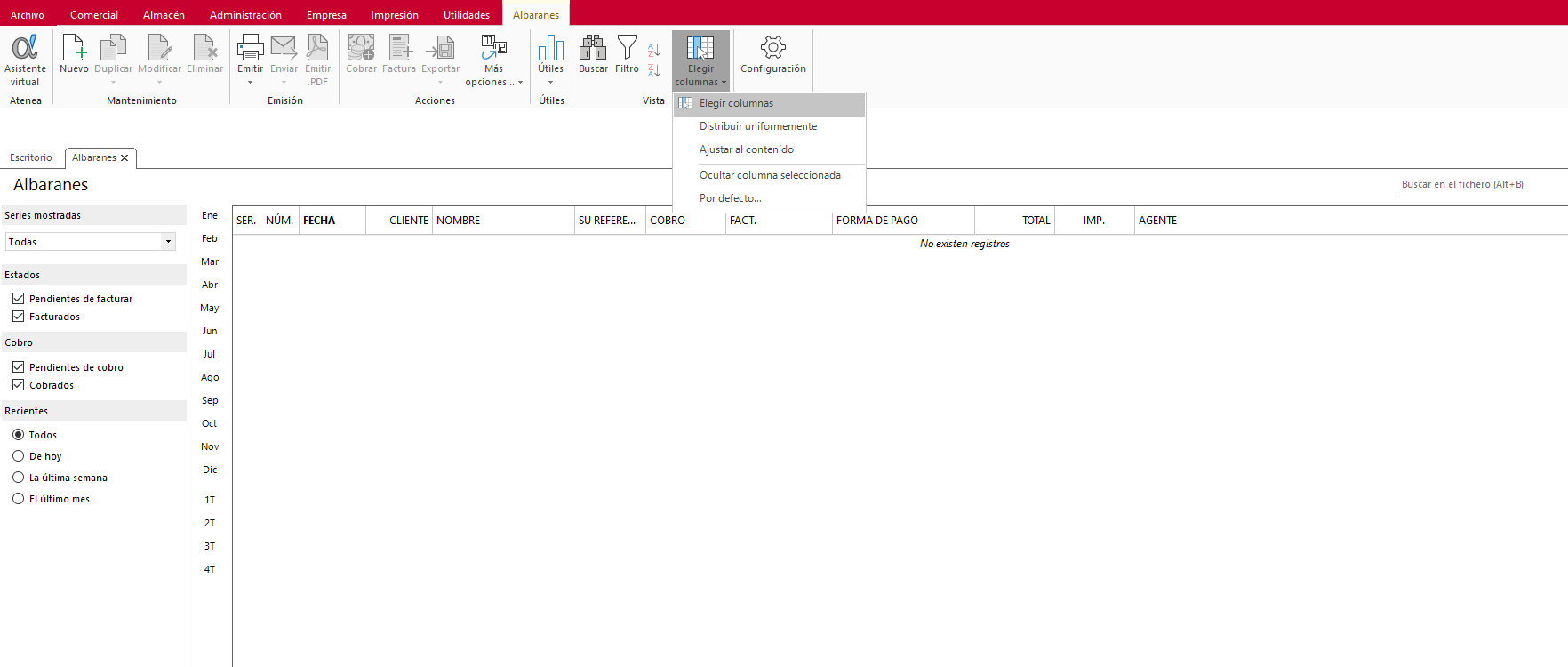Expand the Emitir dropdown arrow
Viewport: 1568px width, 667px height.
coord(250,82)
